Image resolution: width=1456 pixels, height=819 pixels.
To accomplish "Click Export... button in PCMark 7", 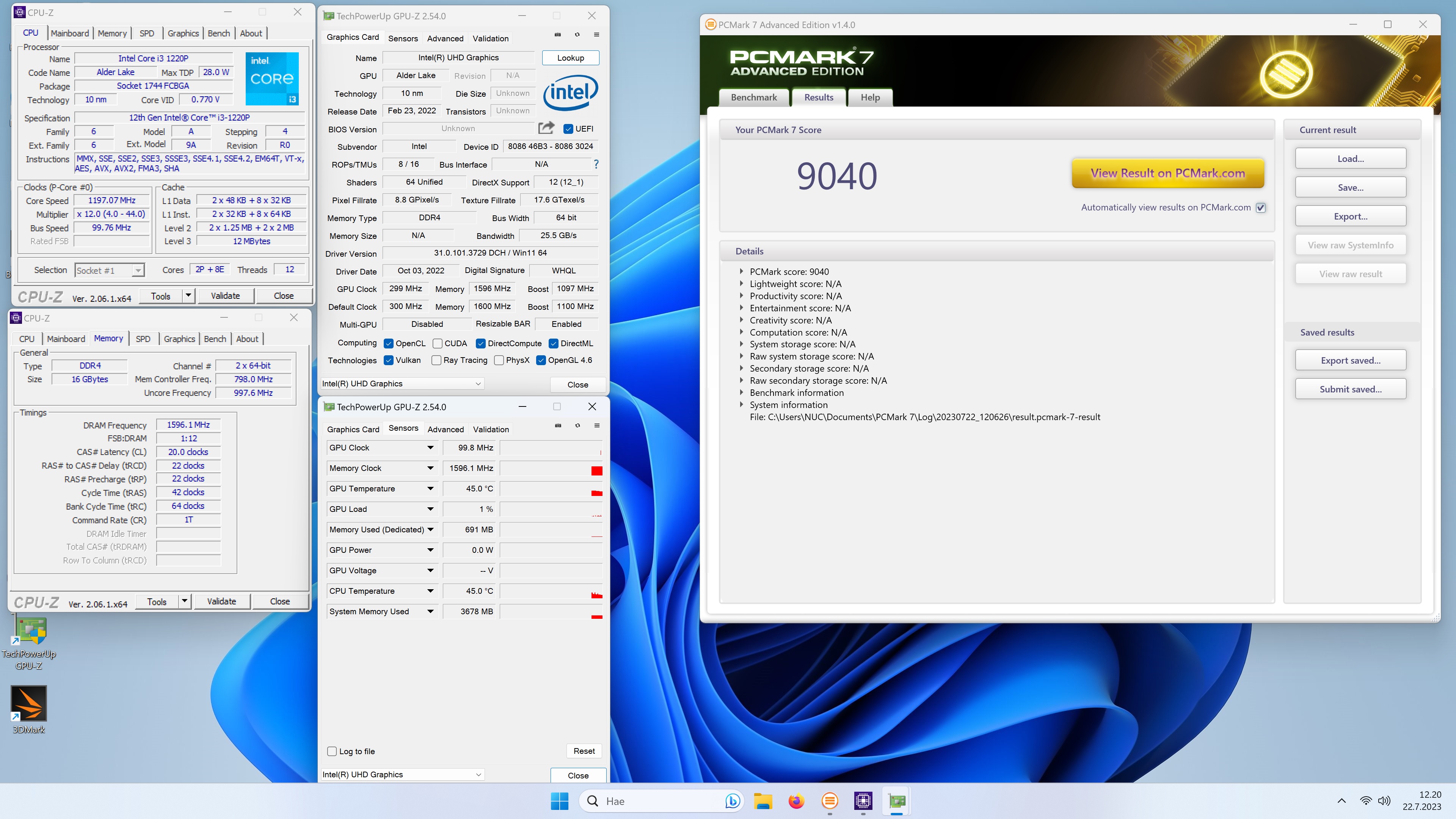I will [x=1350, y=216].
